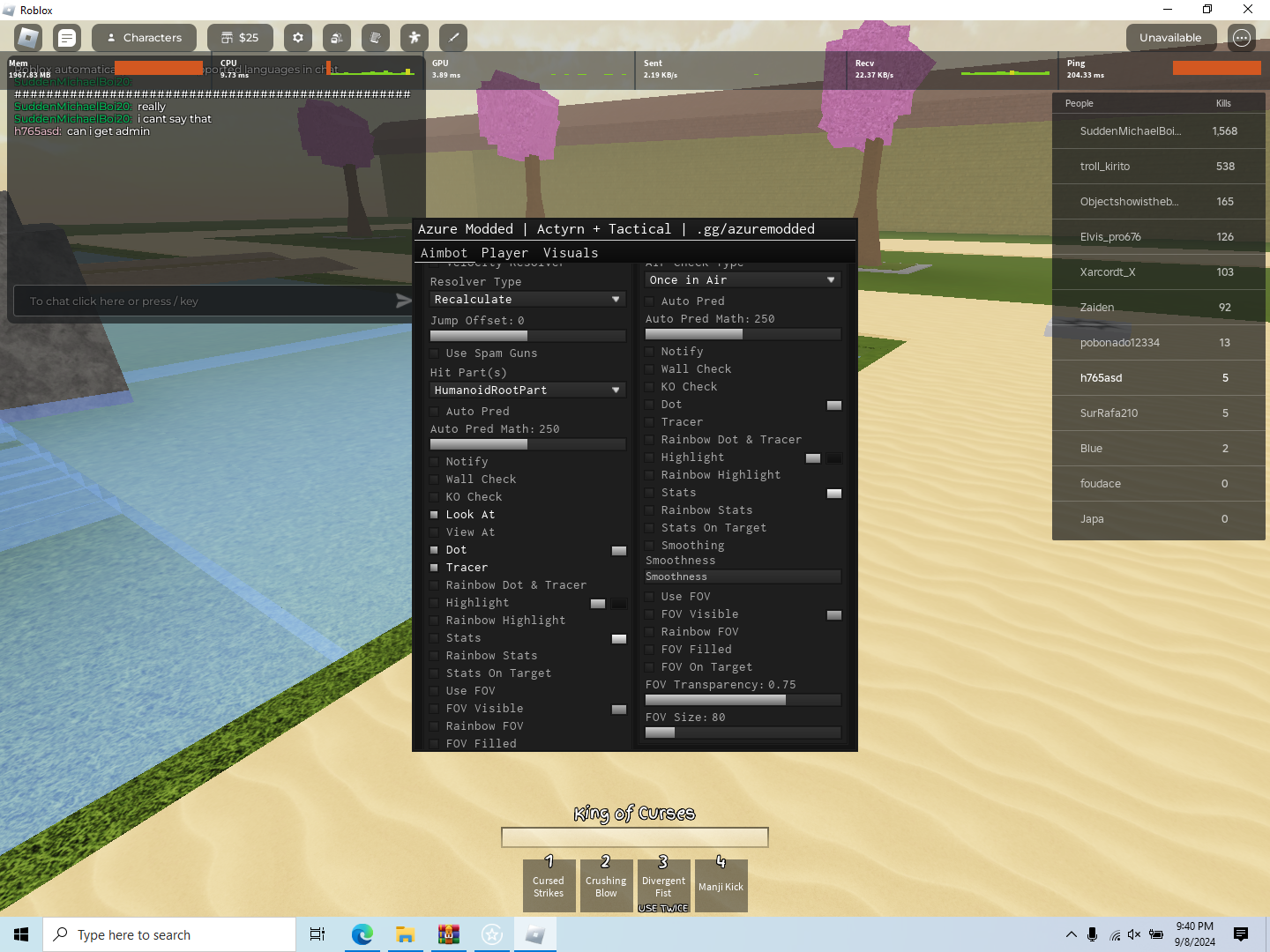Image resolution: width=1270 pixels, height=952 pixels.
Task: Click the Unavailable button
Action: click(1170, 38)
